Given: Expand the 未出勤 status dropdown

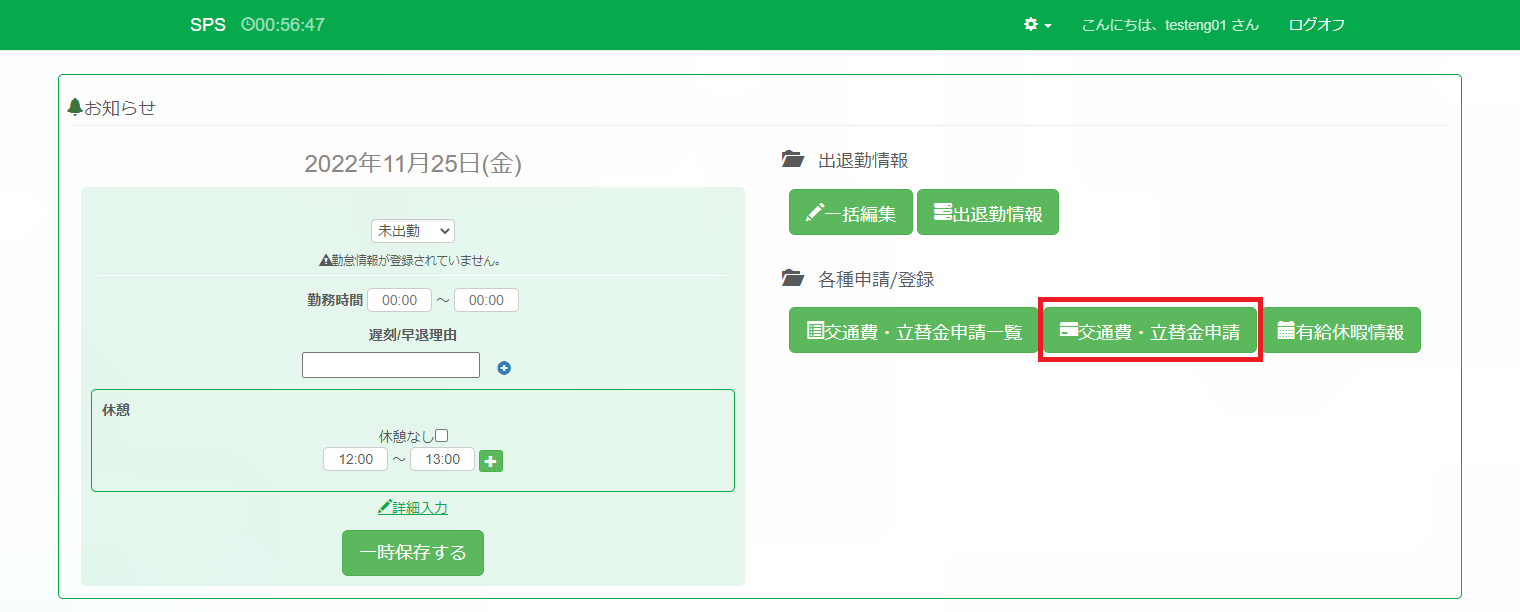Looking at the screenshot, I should [412, 231].
